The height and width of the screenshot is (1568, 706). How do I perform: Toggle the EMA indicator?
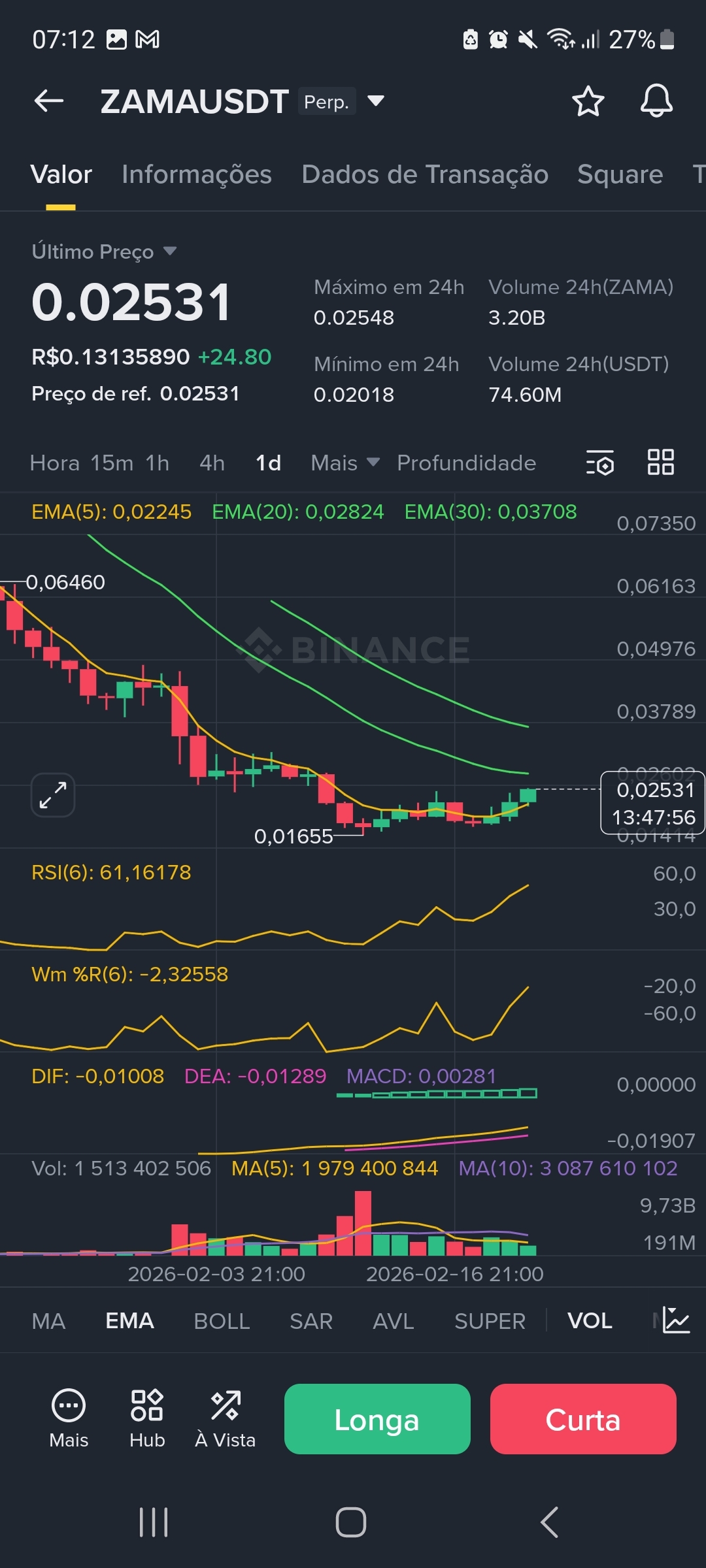point(130,1321)
